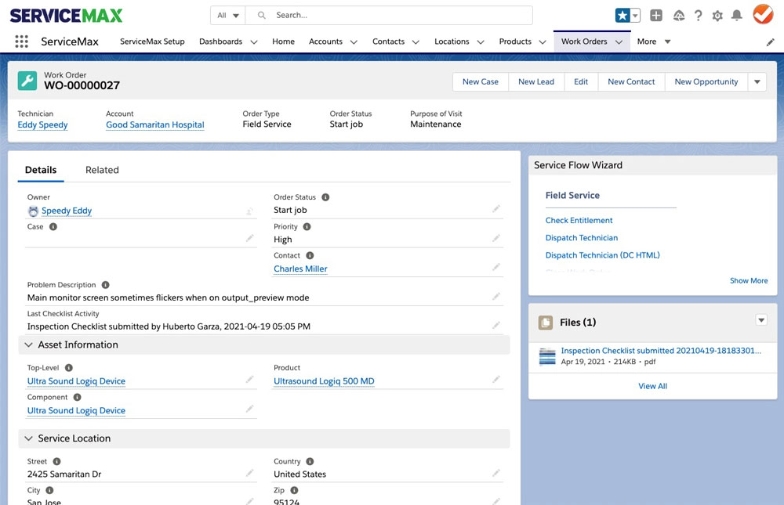The height and width of the screenshot is (505, 784).
Task: Expand the Contacts tab chevron
Action: coord(416,42)
